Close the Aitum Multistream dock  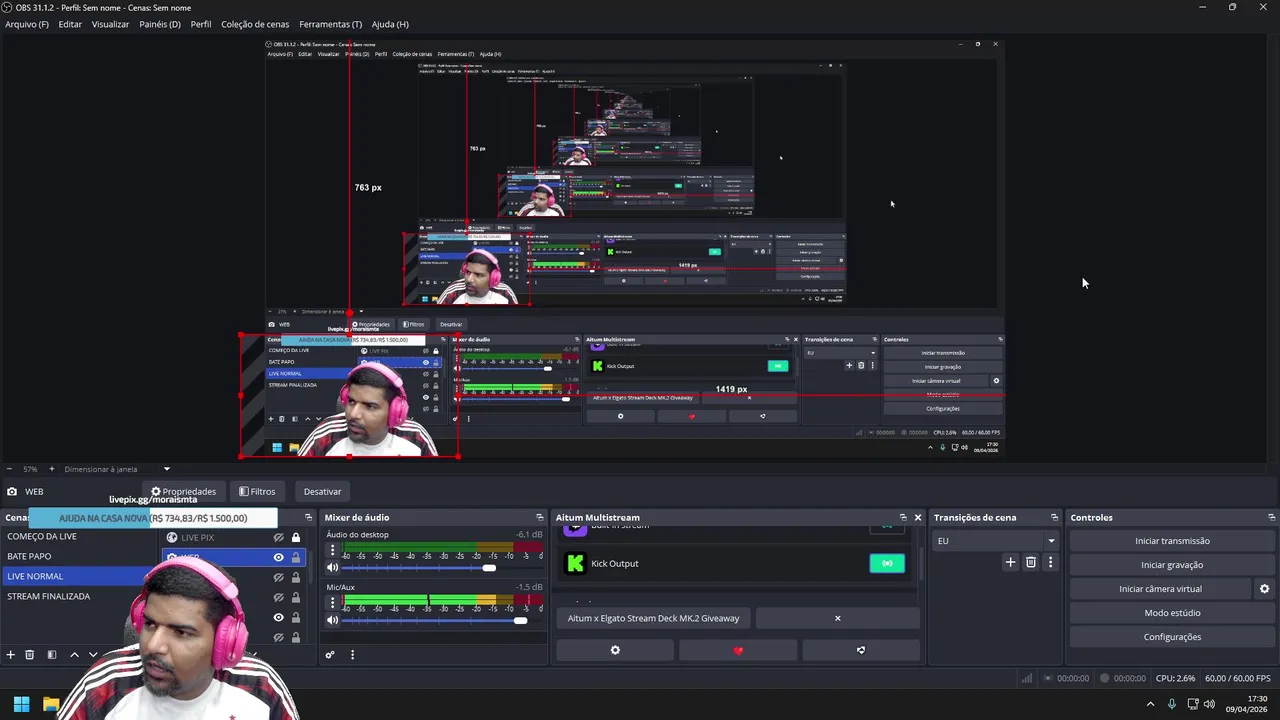(917, 517)
